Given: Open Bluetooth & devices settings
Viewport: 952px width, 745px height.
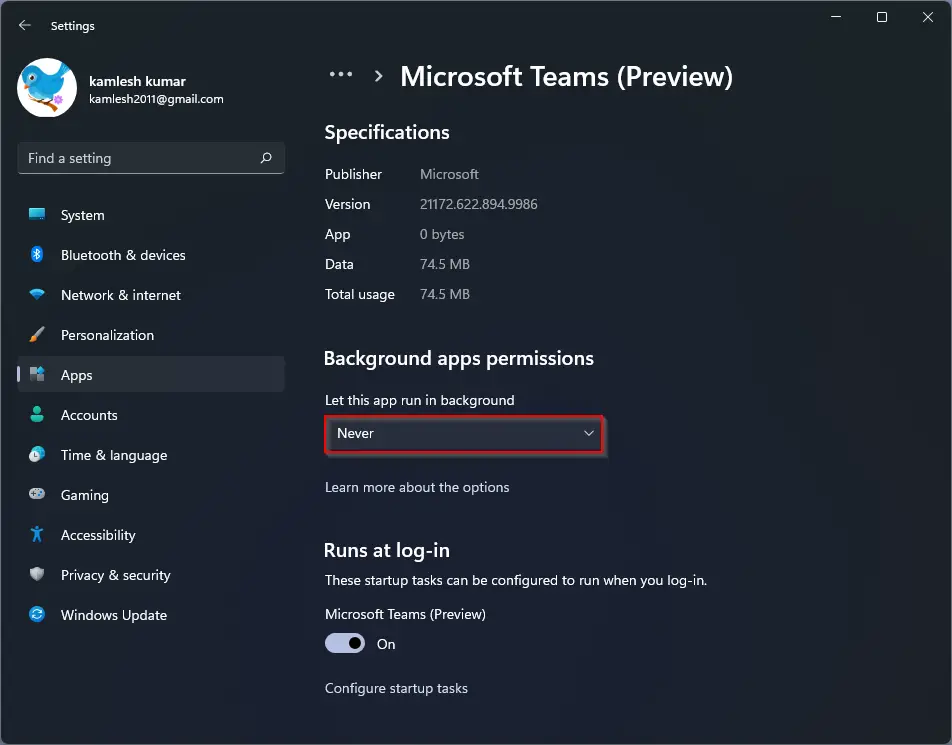Looking at the screenshot, I should coord(151,255).
